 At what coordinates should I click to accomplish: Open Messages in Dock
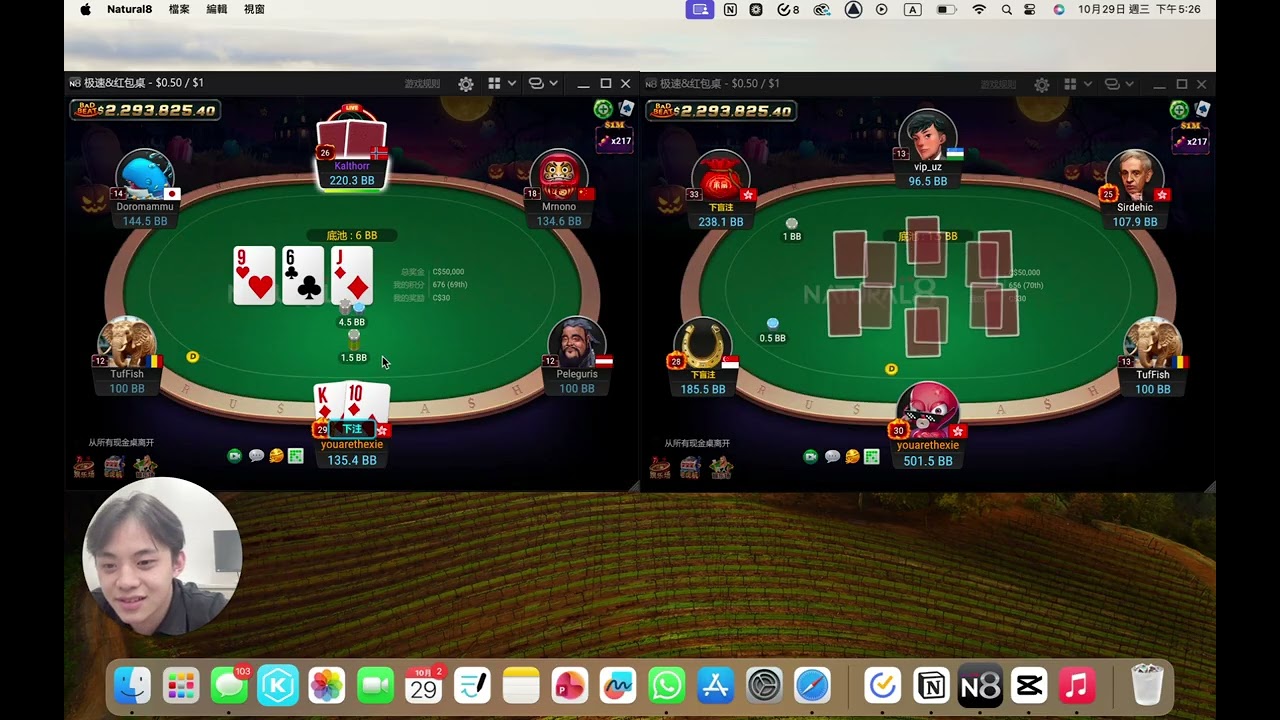point(229,686)
